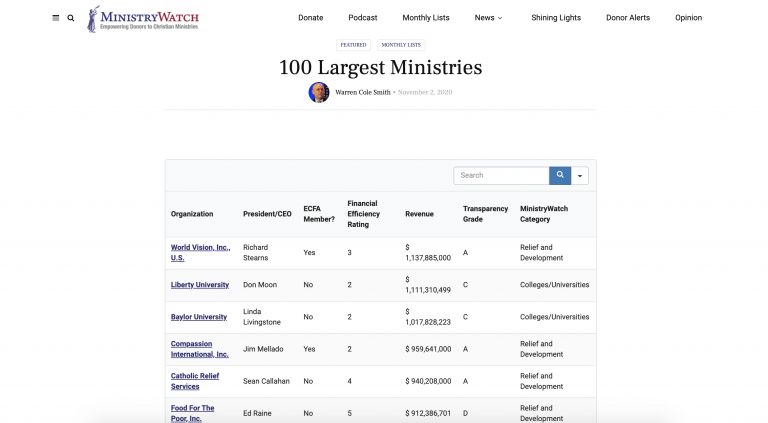The height and width of the screenshot is (423, 768).
Task: Expand the News menu
Action: [x=488, y=18]
